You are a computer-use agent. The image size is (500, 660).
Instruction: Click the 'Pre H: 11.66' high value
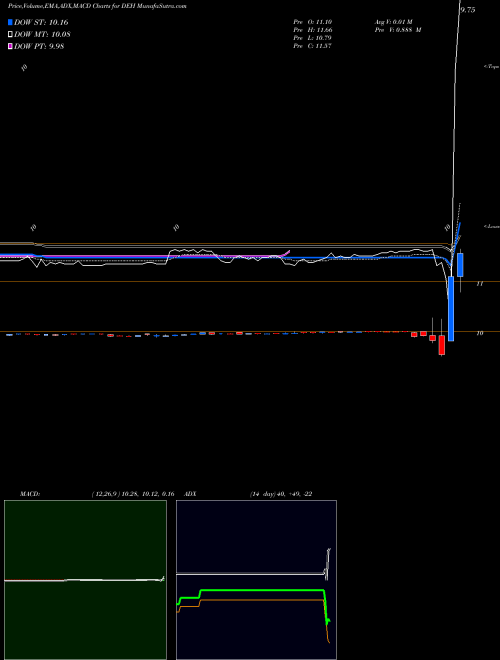(x=313, y=30)
